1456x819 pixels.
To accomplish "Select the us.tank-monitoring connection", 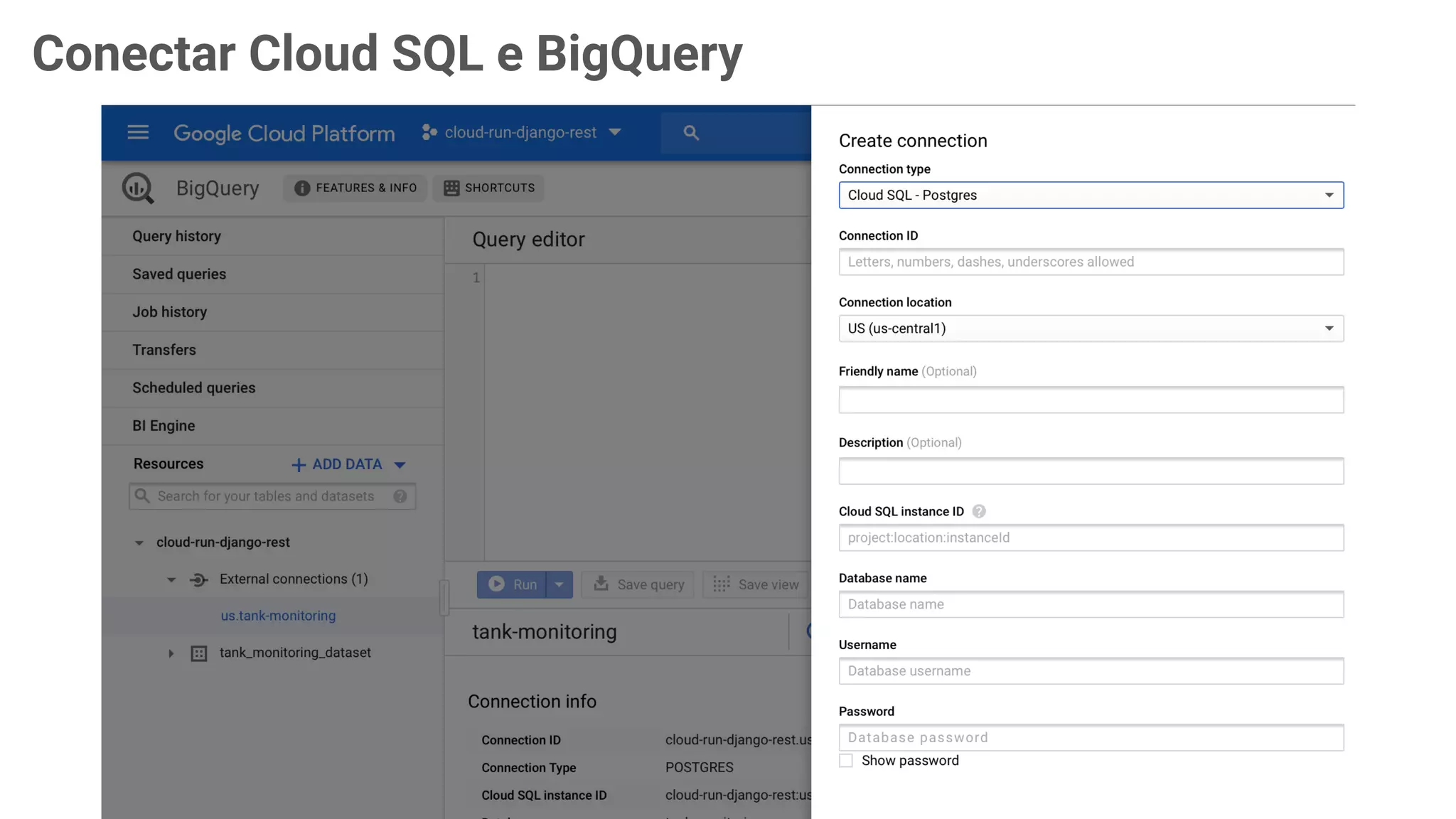I will point(278,616).
